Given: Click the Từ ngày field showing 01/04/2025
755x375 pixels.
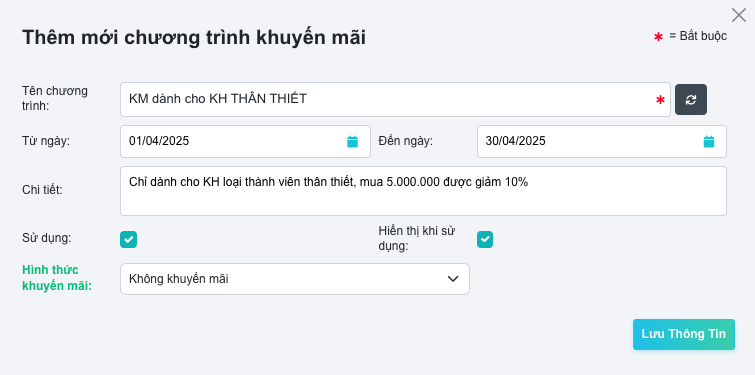Looking at the screenshot, I should pos(246,142).
